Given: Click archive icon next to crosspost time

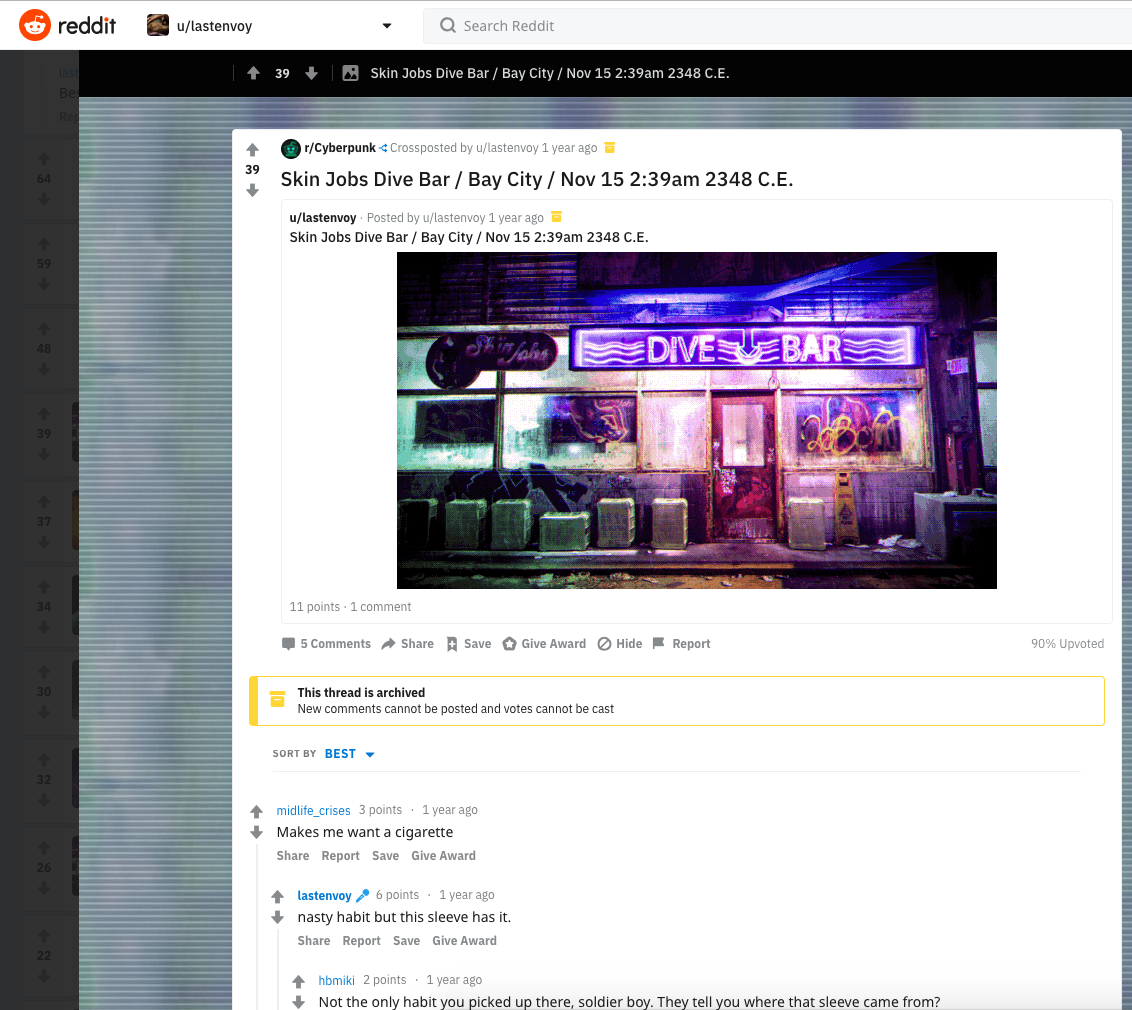Looking at the screenshot, I should (x=609, y=147).
